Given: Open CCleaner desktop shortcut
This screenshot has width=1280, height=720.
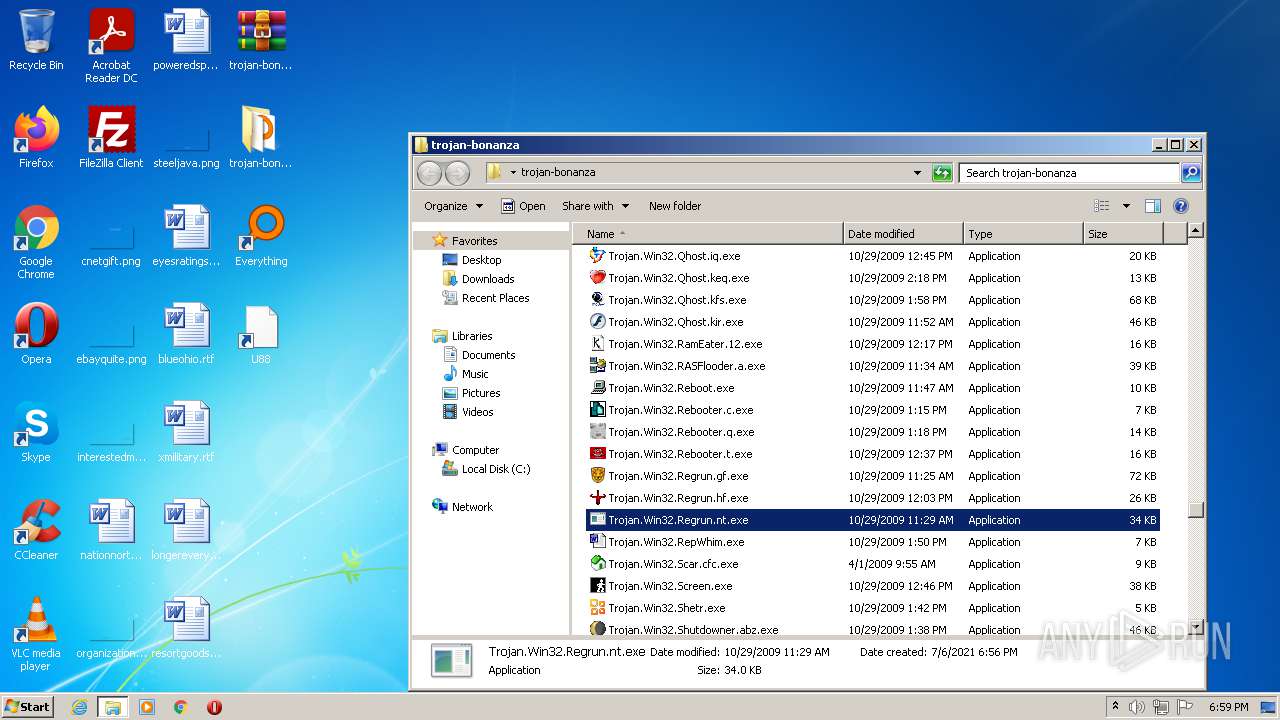Looking at the screenshot, I should [x=36, y=530].
